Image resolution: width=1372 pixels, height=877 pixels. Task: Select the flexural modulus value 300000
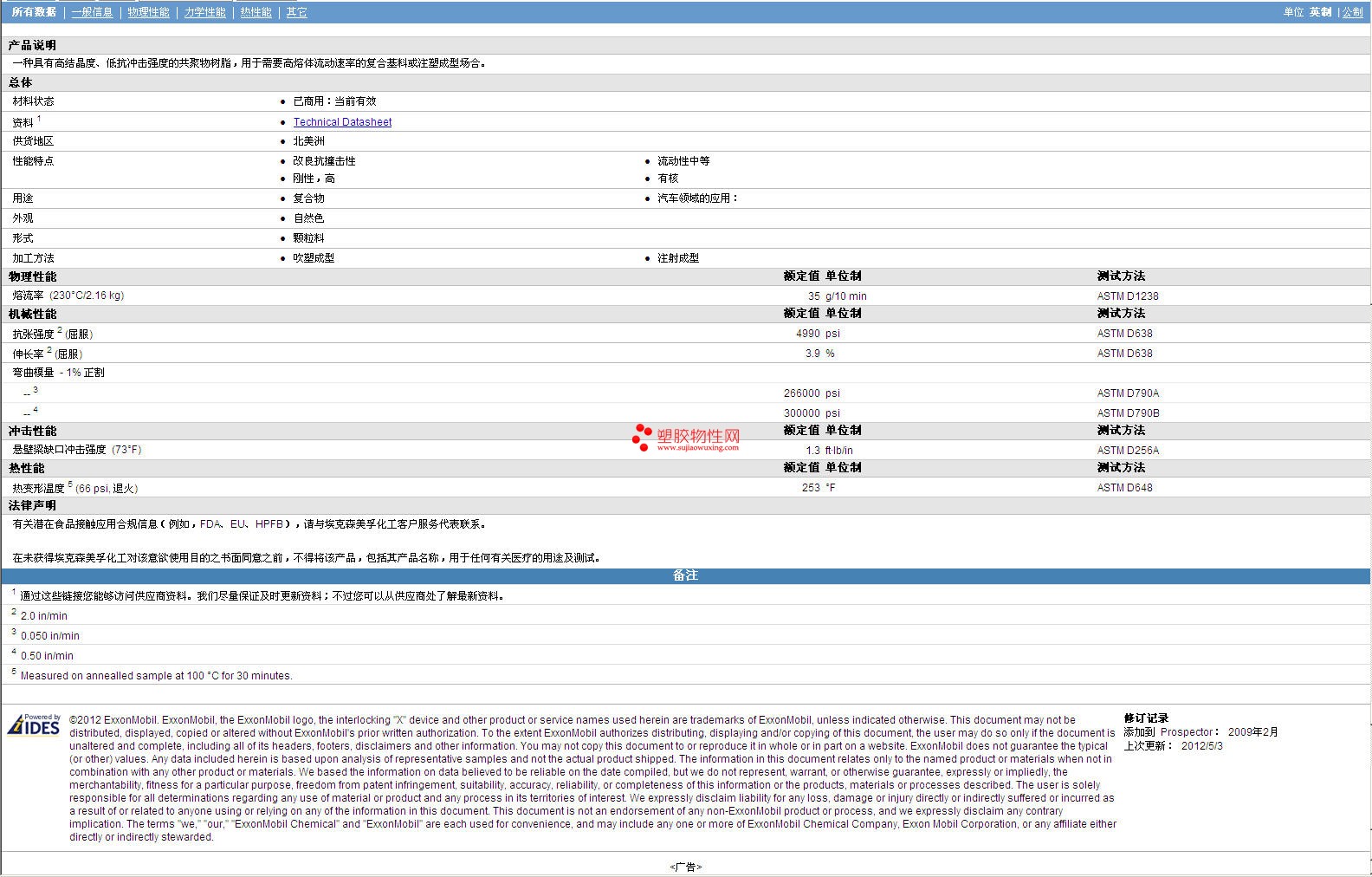click(801, 413)
